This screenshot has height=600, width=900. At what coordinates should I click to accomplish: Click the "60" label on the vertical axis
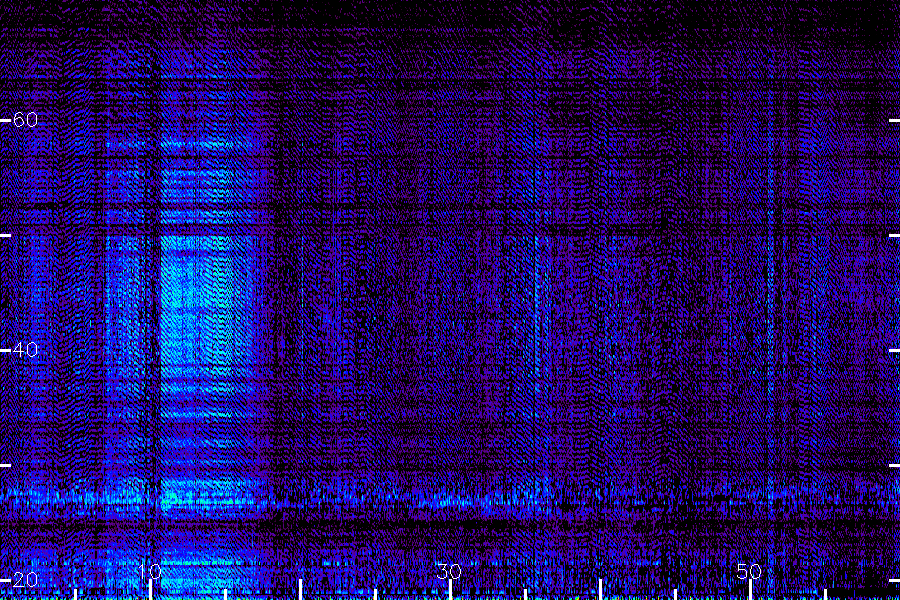pos(25,119)
